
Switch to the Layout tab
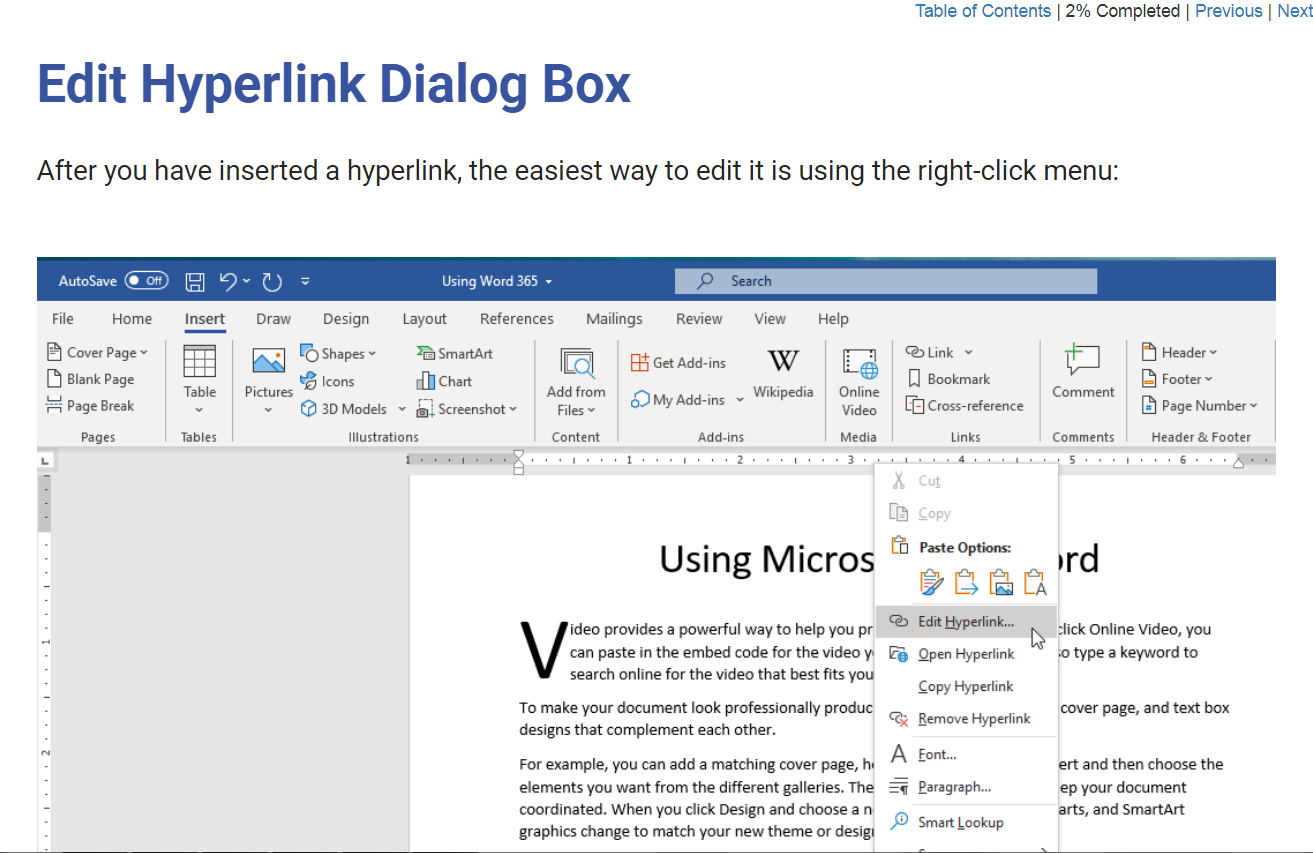tap(425, 319)
